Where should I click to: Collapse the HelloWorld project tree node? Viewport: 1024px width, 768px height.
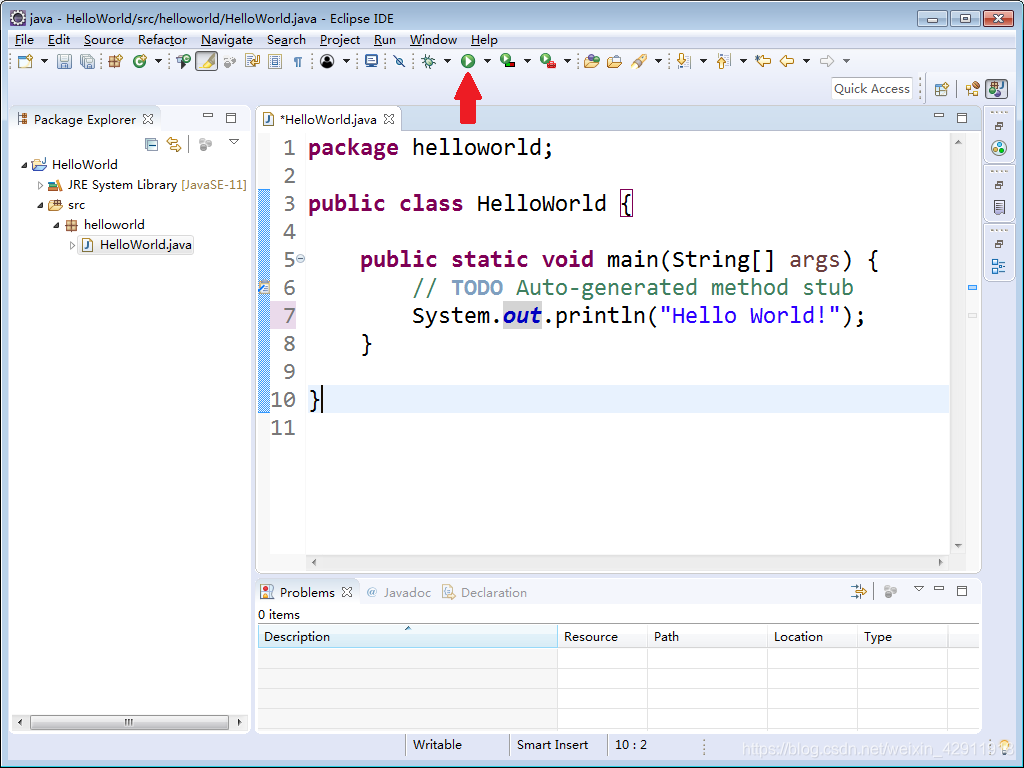[x=25, y=165]
